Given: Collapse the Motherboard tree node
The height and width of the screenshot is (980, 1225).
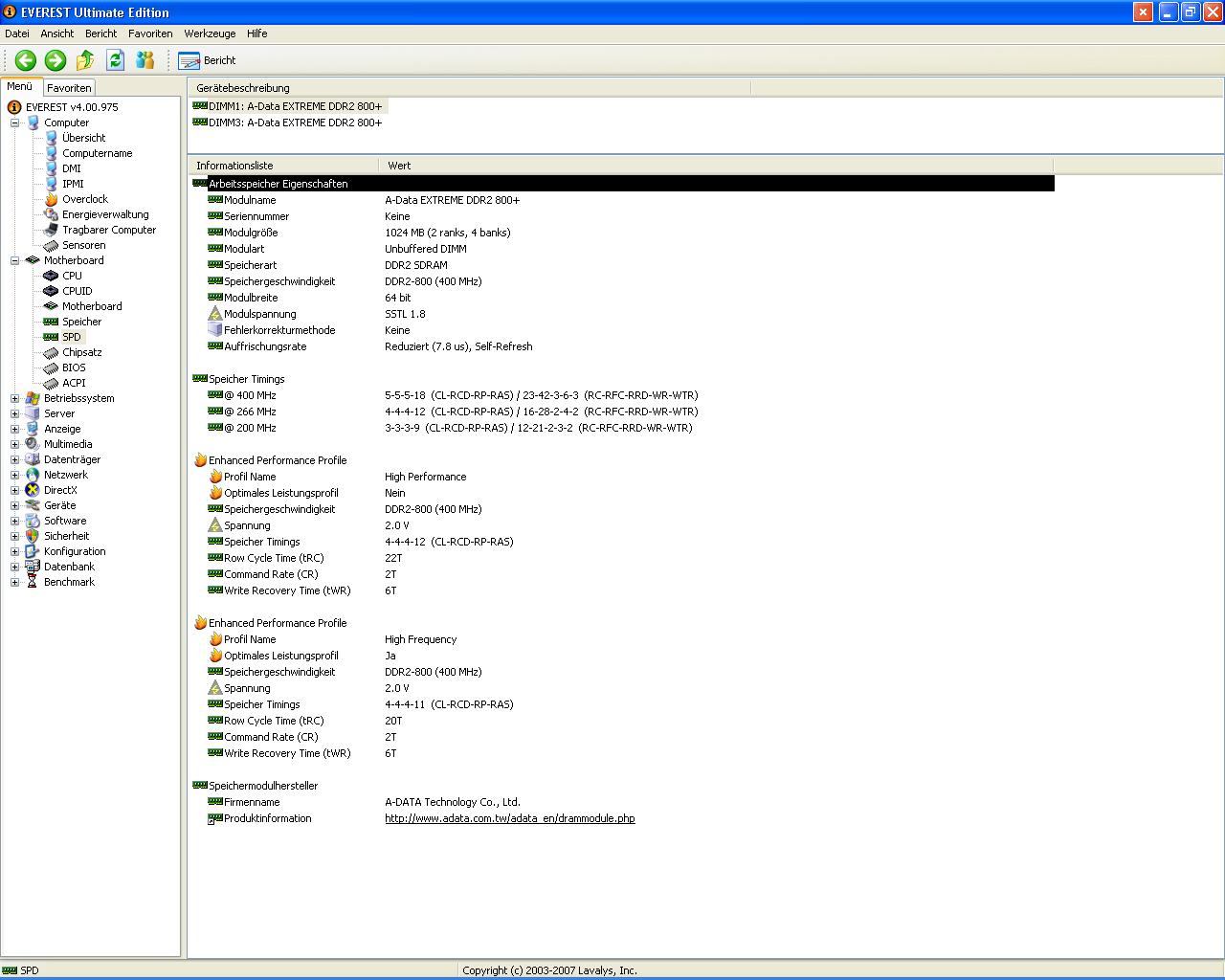Looking at the screenshot, I should 14,260.
